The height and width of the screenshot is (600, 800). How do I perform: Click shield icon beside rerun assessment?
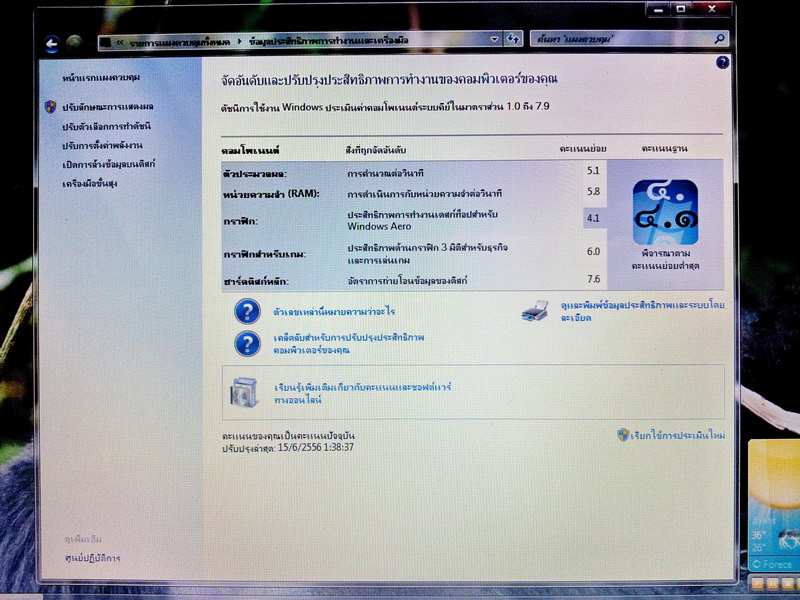coord(622,435)
